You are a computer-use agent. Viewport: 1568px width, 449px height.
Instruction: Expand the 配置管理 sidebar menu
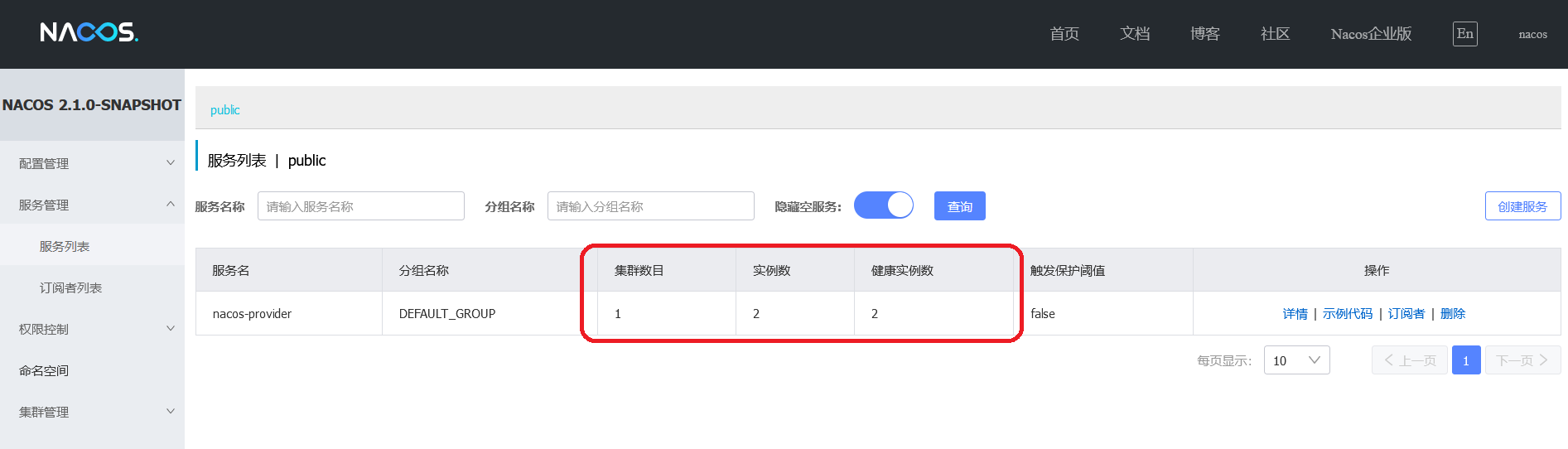pyautogui.click(x=92, y=163)
